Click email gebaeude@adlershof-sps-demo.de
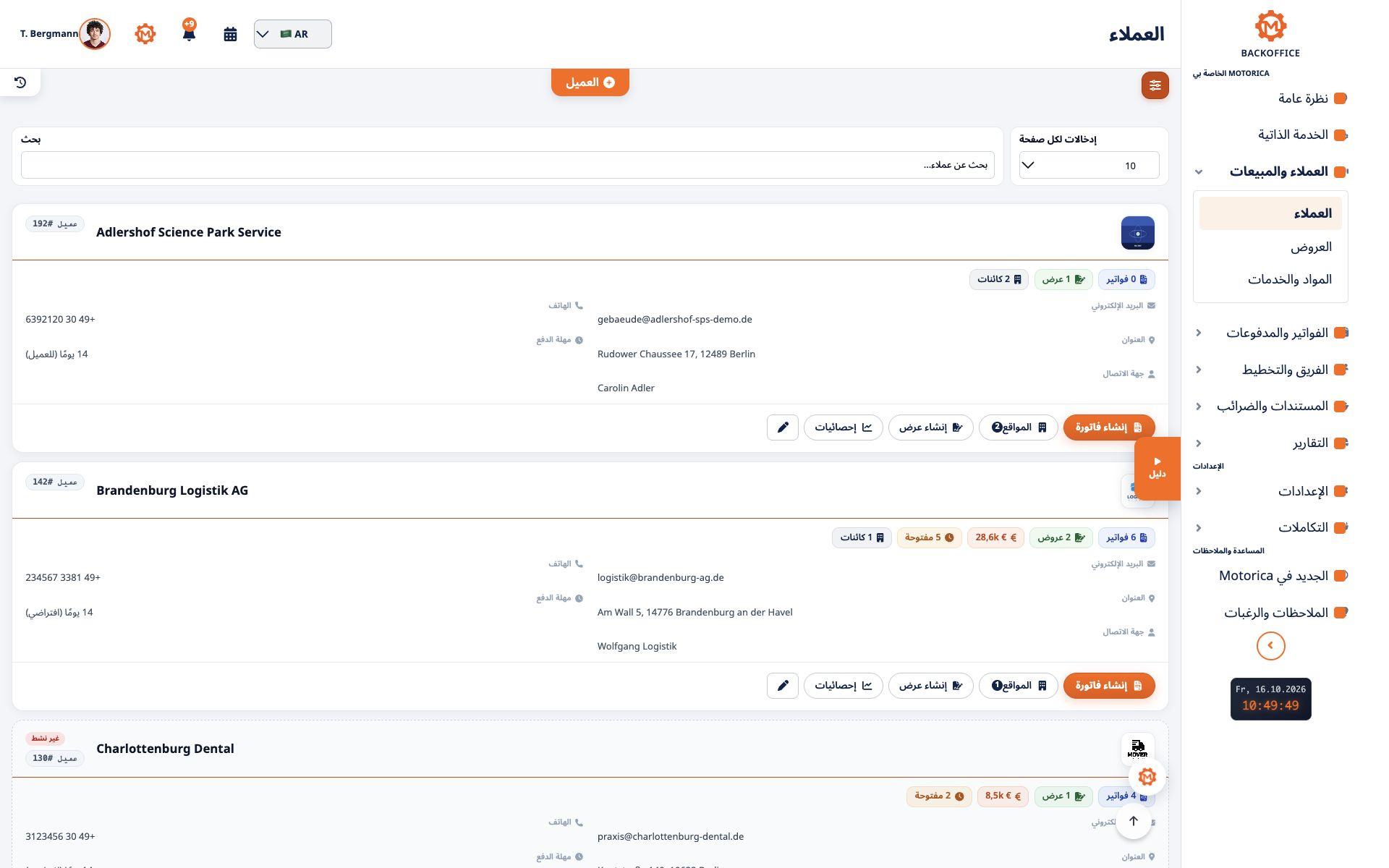Image resolution: width=1389 pixels, height=868 pixels. coord(675,319)
